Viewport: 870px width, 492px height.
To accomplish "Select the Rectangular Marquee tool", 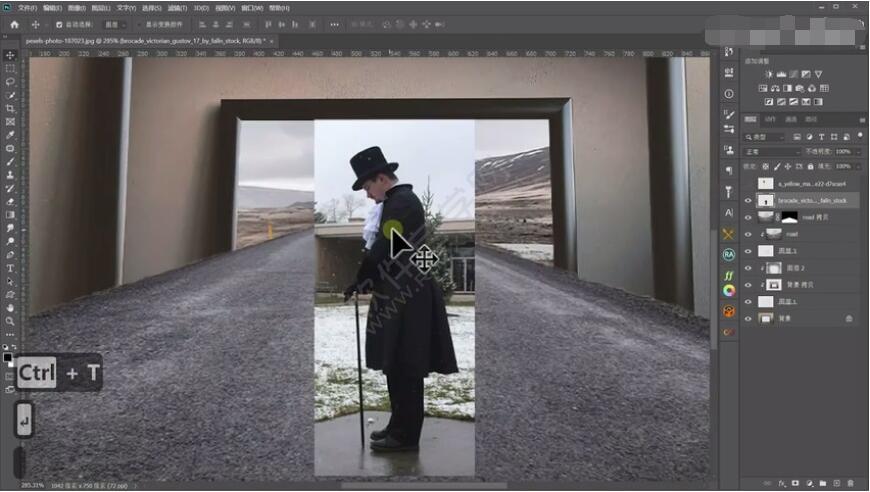I will point(10,68).
